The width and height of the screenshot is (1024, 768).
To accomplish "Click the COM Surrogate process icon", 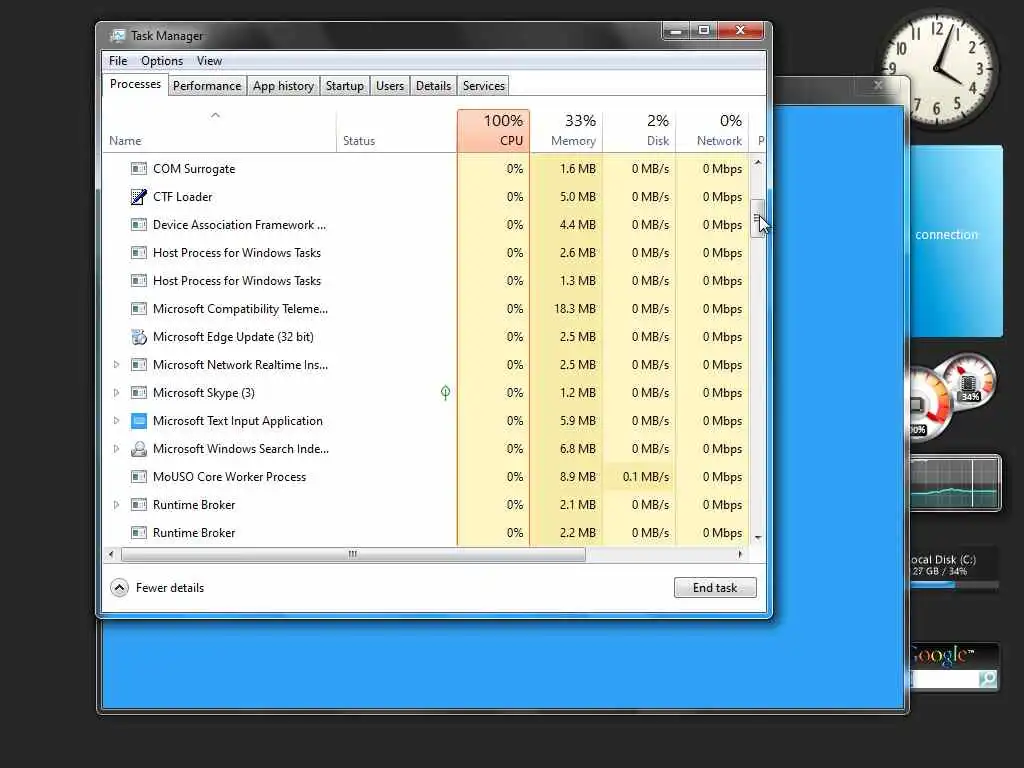I will point(138,168).
